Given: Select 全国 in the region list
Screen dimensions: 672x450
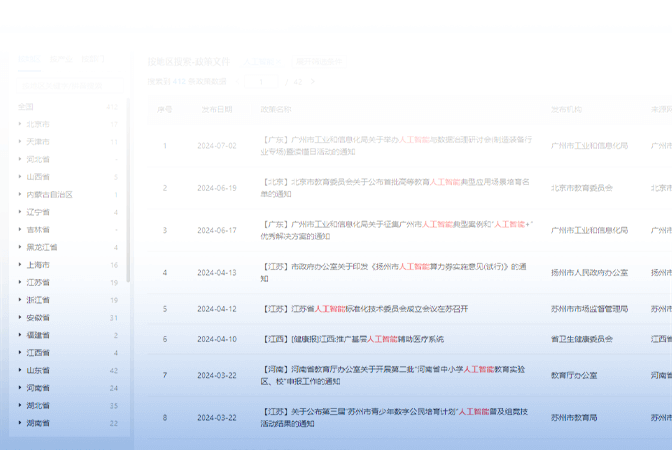Looking at the screenshot, I should coord(26,107).
